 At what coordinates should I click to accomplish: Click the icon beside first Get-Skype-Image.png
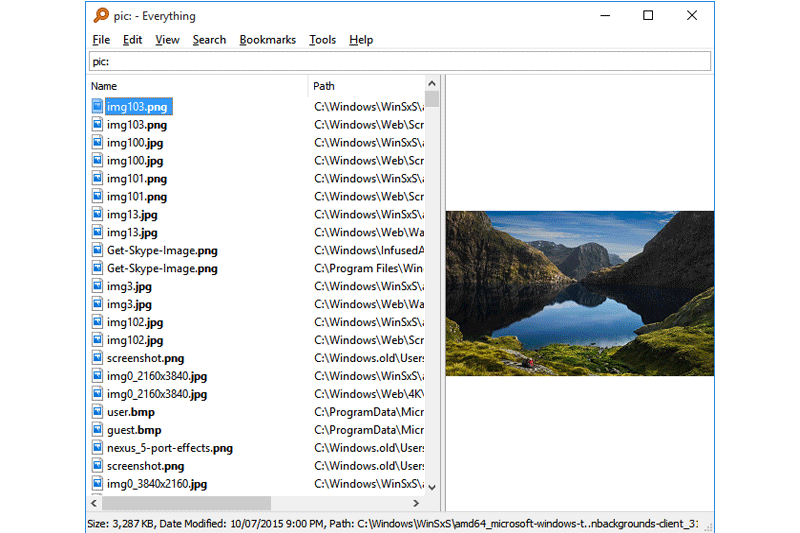pos(98,250)
